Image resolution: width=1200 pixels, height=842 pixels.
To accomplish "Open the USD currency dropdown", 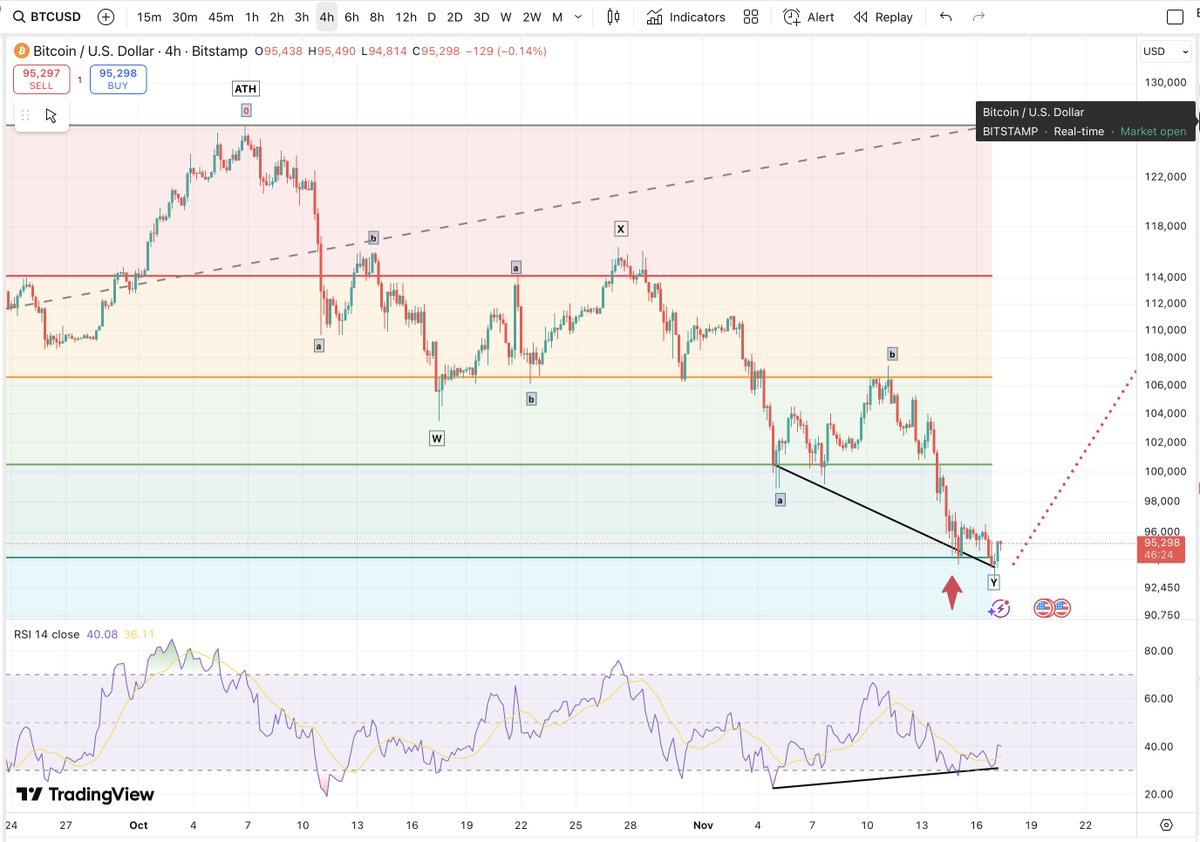I will 1165,51.
